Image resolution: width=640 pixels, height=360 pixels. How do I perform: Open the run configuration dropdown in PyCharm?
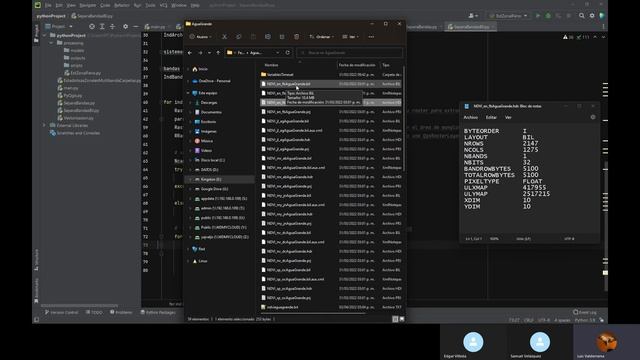tap(509, 16)
